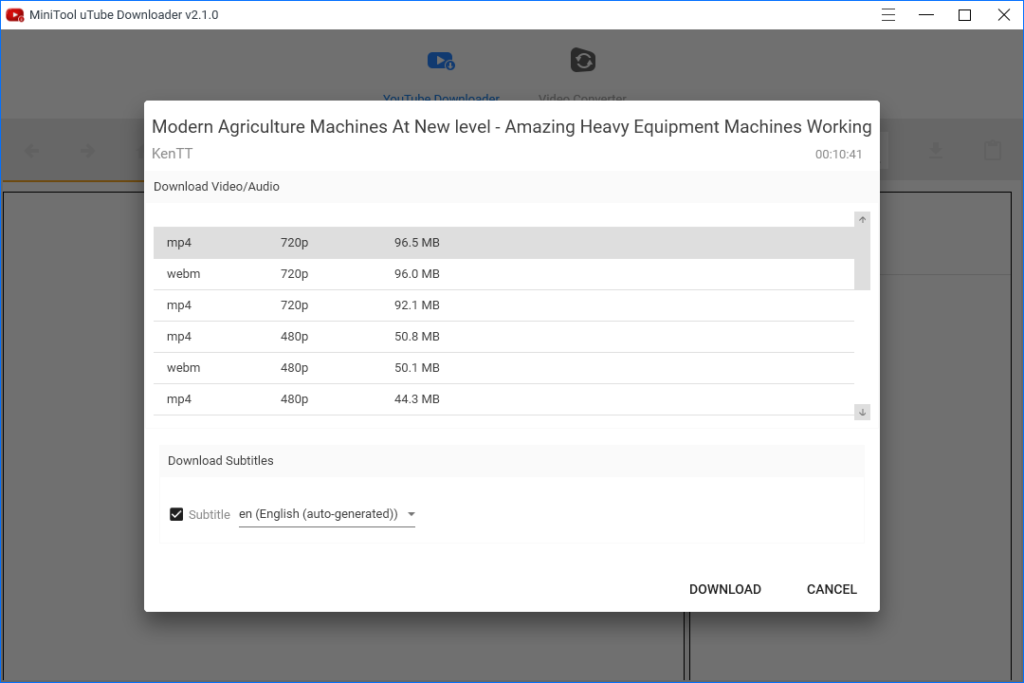Pick the webm 480p 50.1 MB format
The height and width of the screenshot is (683, 1024).
coord(503,368)
